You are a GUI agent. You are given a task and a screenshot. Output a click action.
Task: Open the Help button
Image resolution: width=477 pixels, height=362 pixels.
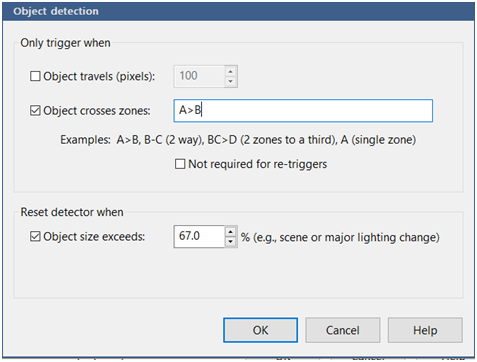pyautogui.click(x=425, y=330)
